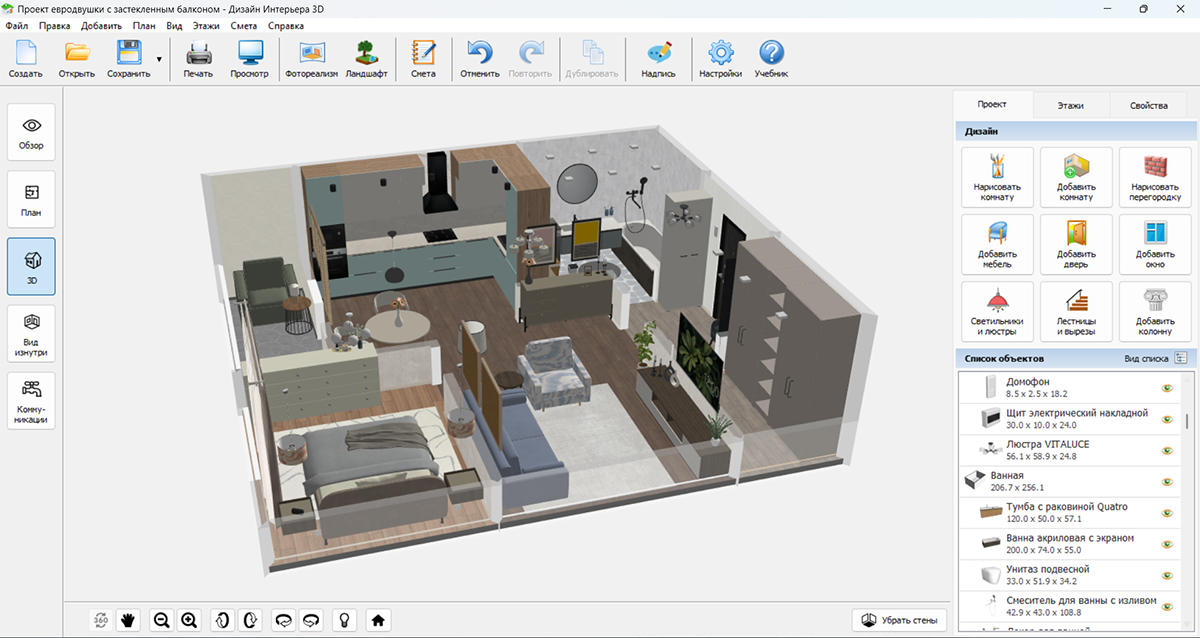
Task: Hide the Унитаз подвесной object
Action: [x=1167, y=575]
